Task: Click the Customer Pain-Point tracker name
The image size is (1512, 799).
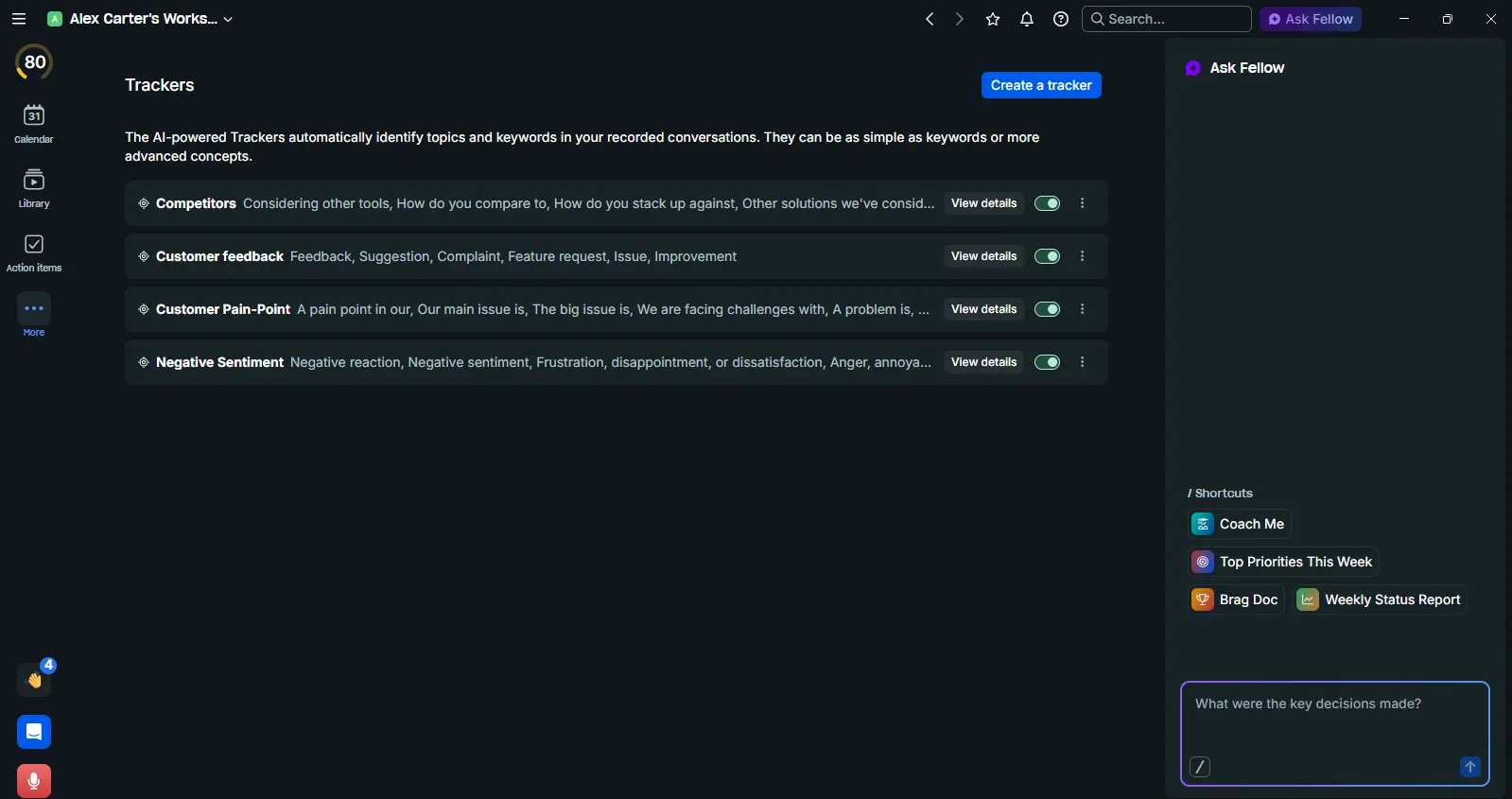Action: coord(223,309)
